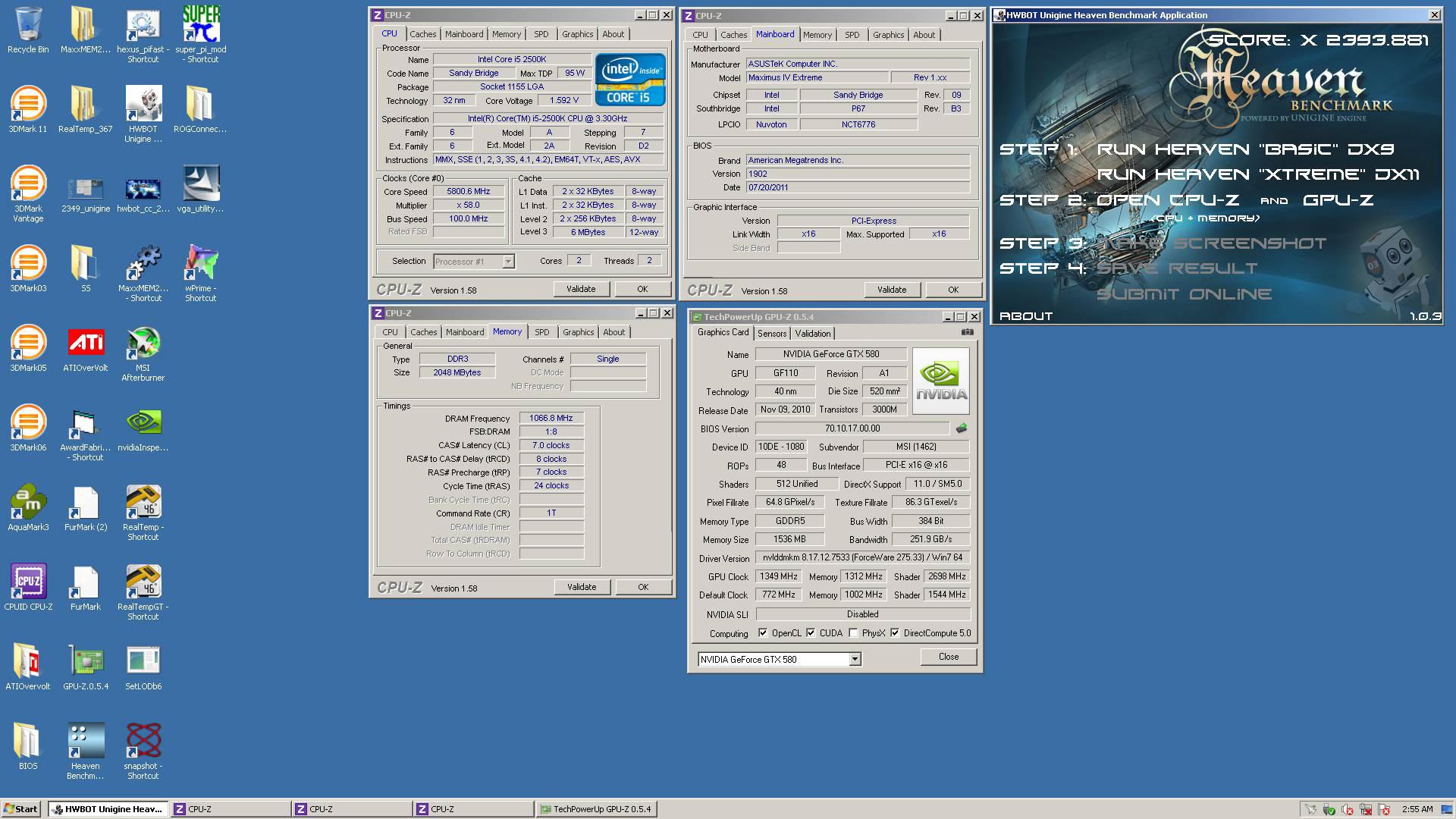Open hwbot_cc_2 desktop icon
The width and height of the screenshot is (1456, 819).
(x=143, y=189)
